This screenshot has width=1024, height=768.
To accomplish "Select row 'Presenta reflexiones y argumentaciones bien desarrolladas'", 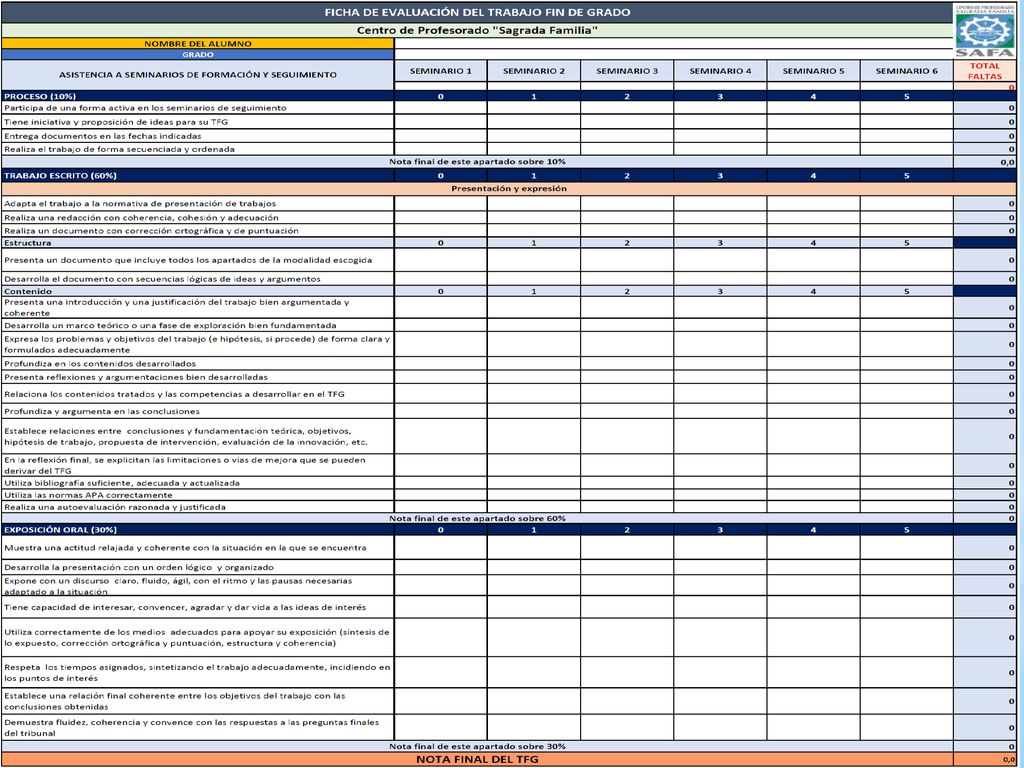I will point(509,377).
